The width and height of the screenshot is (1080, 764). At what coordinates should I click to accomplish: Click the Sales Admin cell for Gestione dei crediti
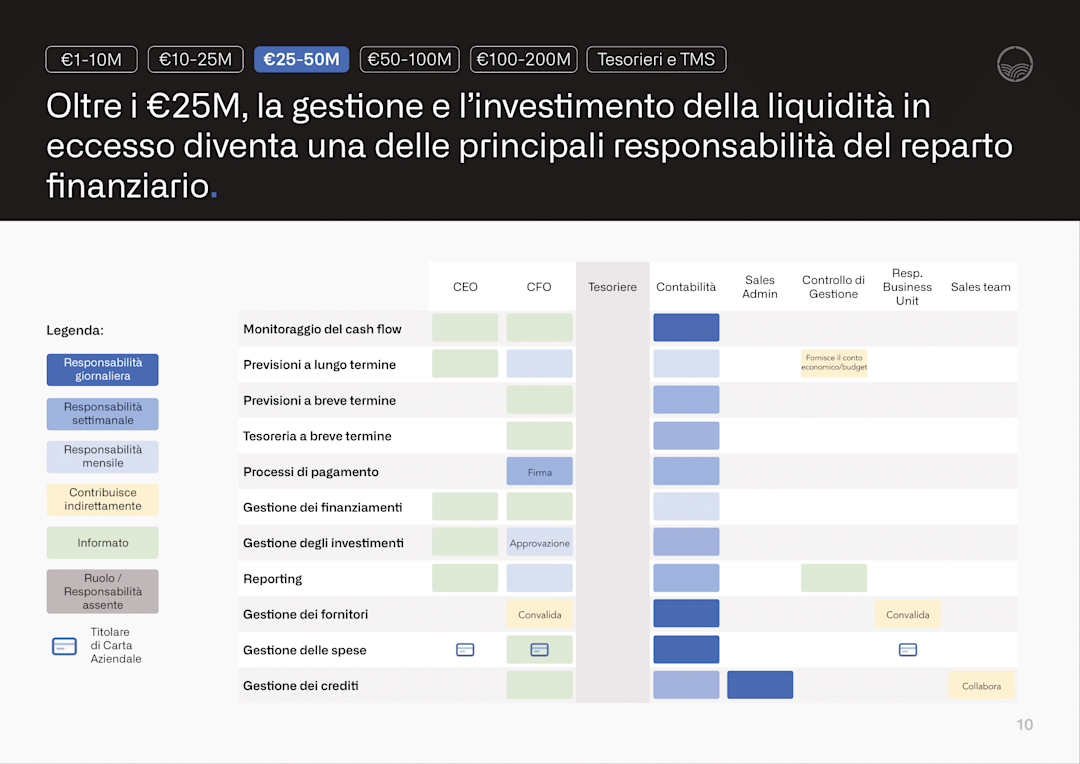[760, 685]
